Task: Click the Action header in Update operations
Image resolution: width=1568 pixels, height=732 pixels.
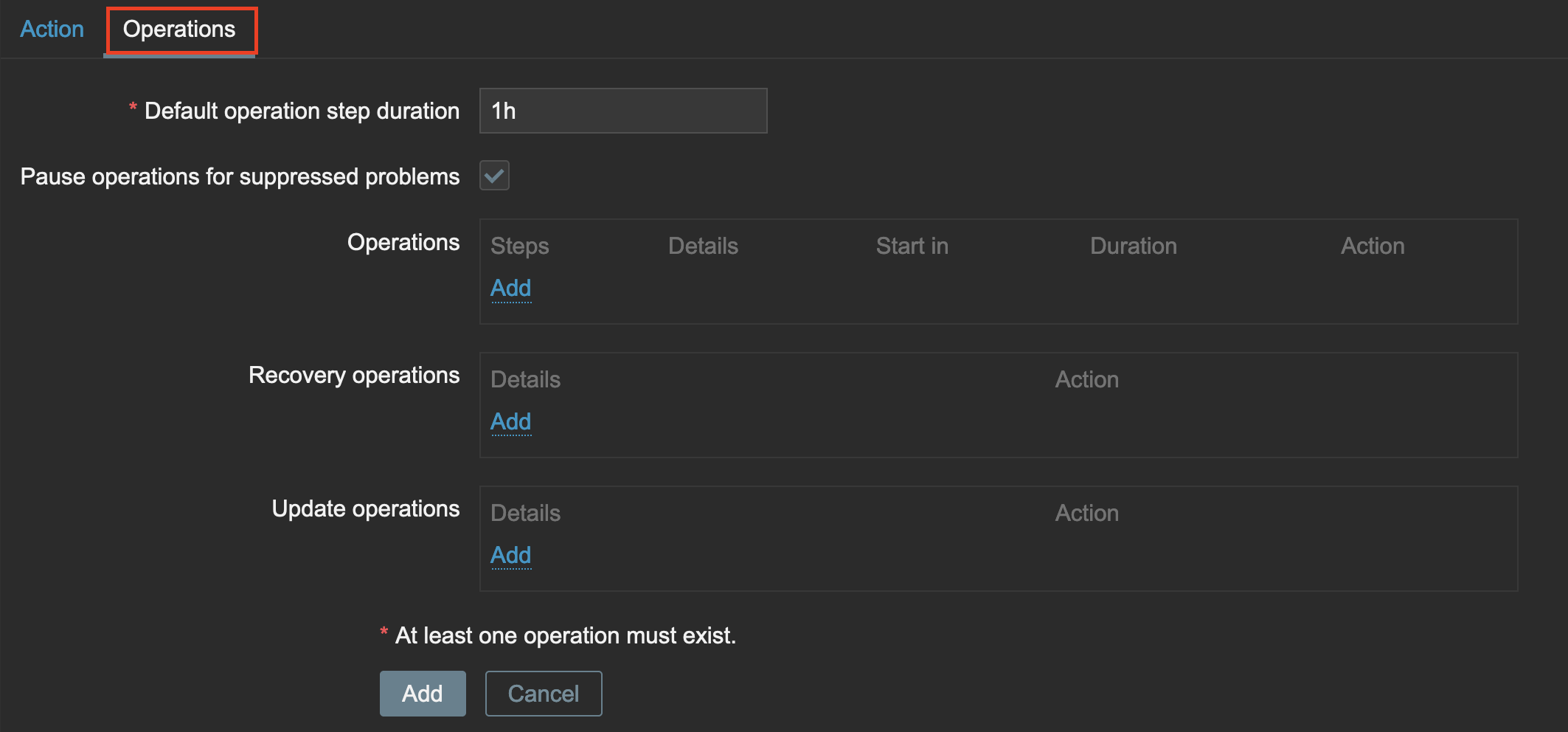Action: [1087, 513]
